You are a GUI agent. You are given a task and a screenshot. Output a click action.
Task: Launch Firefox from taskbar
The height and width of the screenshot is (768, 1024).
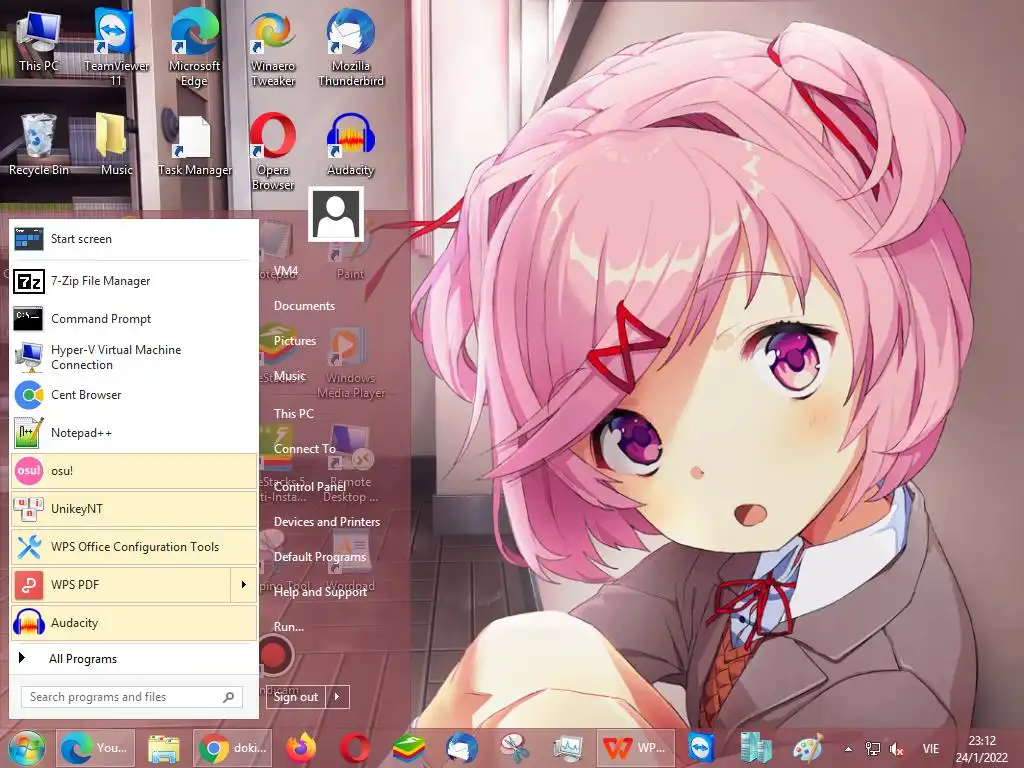click(301, 748)
